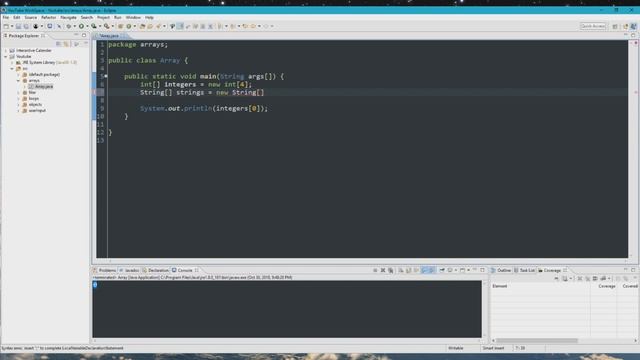640x360 pixels.
Task: Switch to the Declaration tab
Action: [156, 270]
